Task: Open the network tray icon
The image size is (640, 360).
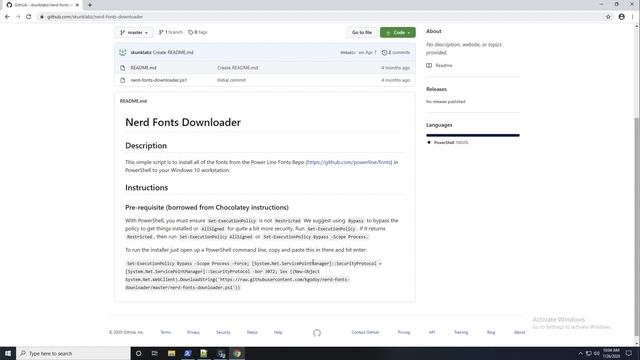Action: [x=589, y=353]
